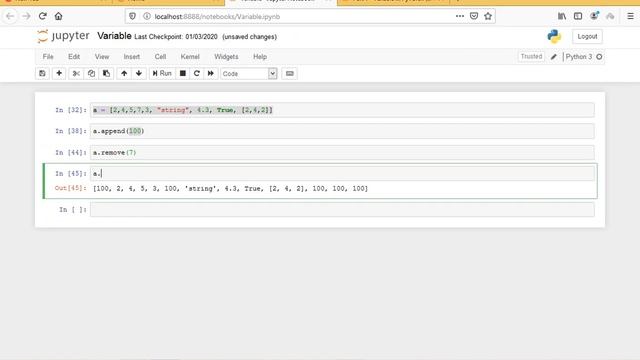Open the command palette keyboard icon
Image resolution: width=640 pixels, height=360 pixels.
pos(289,73)
